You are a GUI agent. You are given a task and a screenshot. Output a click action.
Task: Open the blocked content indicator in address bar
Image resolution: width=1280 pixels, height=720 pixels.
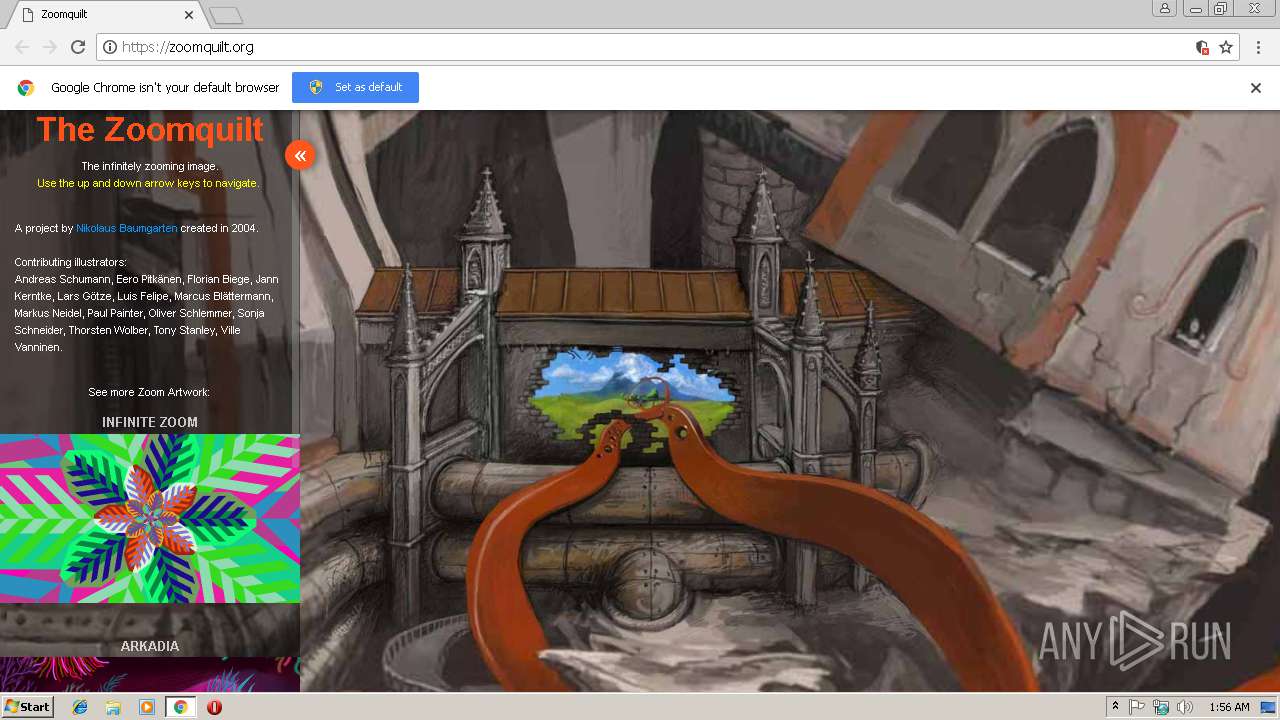coord(1203,47)
